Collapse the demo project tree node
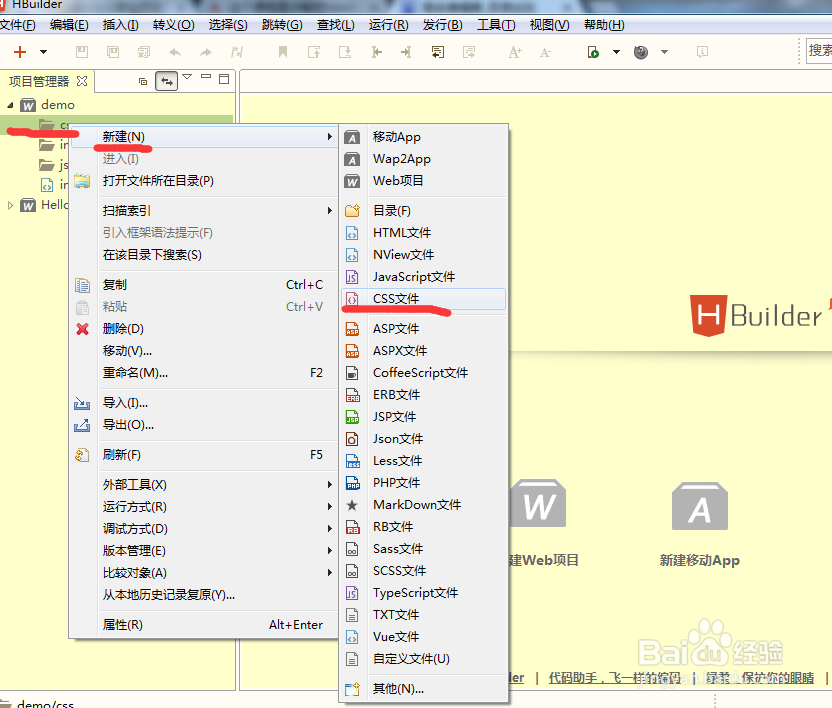The height and width of the screenshot is (708, 832). [x=9, y=104]
